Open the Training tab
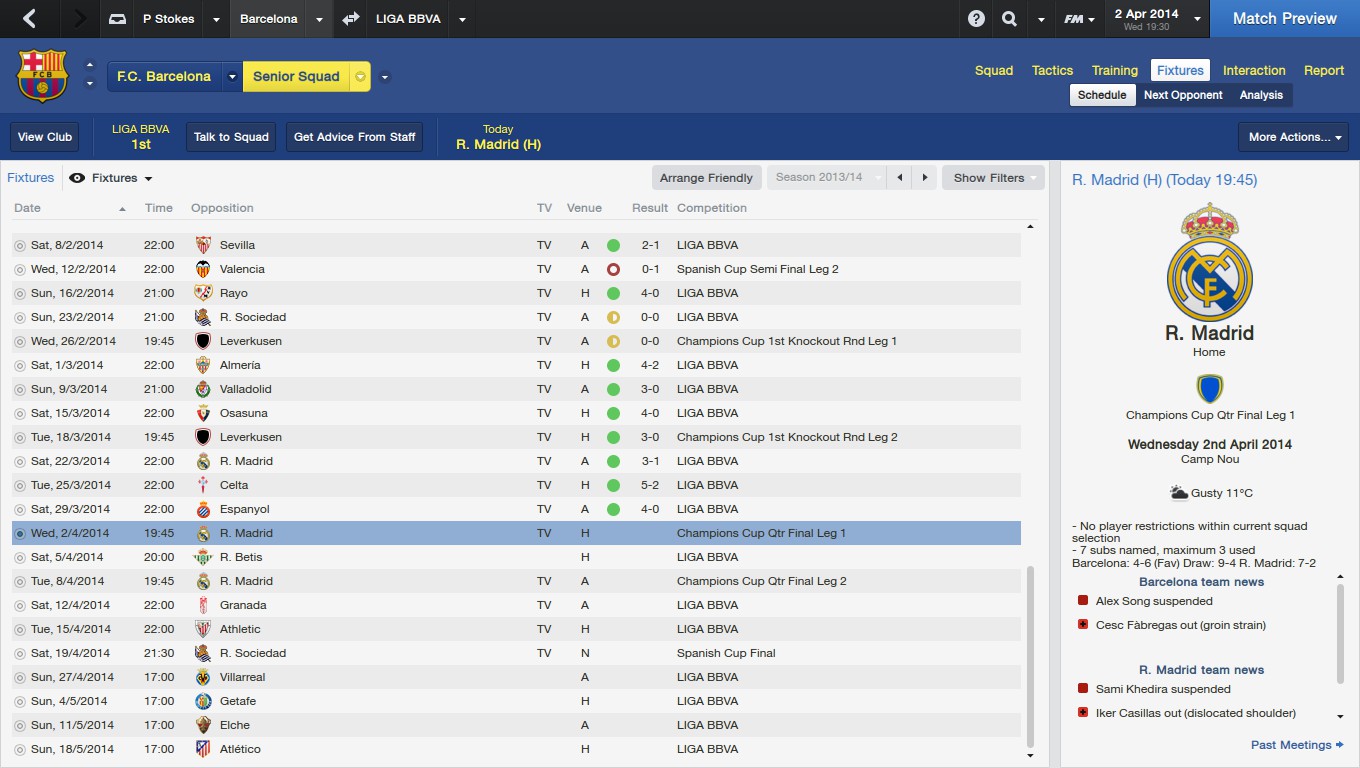This screenshot has height=768, width=1360. (x=1115, y=70)
